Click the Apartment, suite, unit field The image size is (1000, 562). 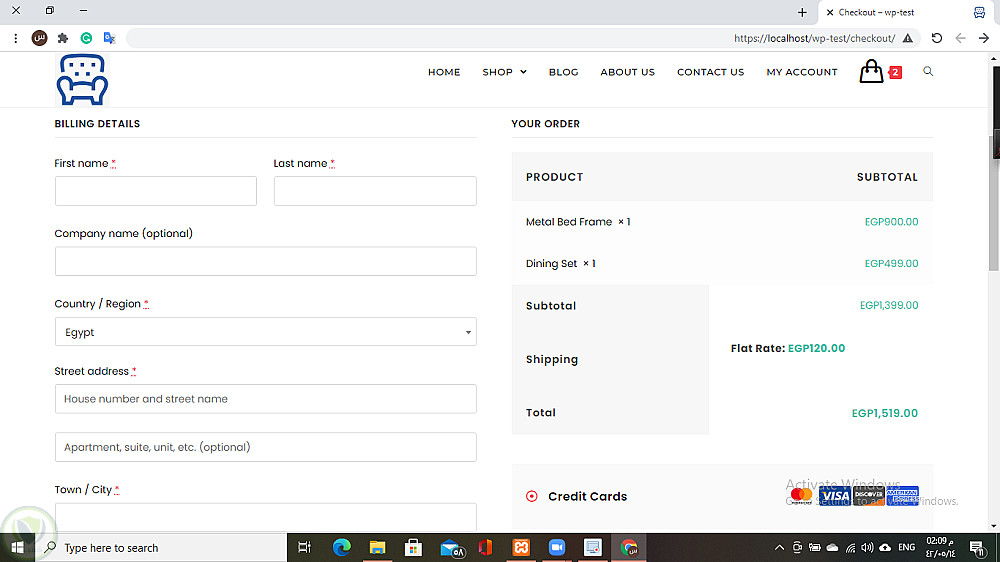(265, 447)
